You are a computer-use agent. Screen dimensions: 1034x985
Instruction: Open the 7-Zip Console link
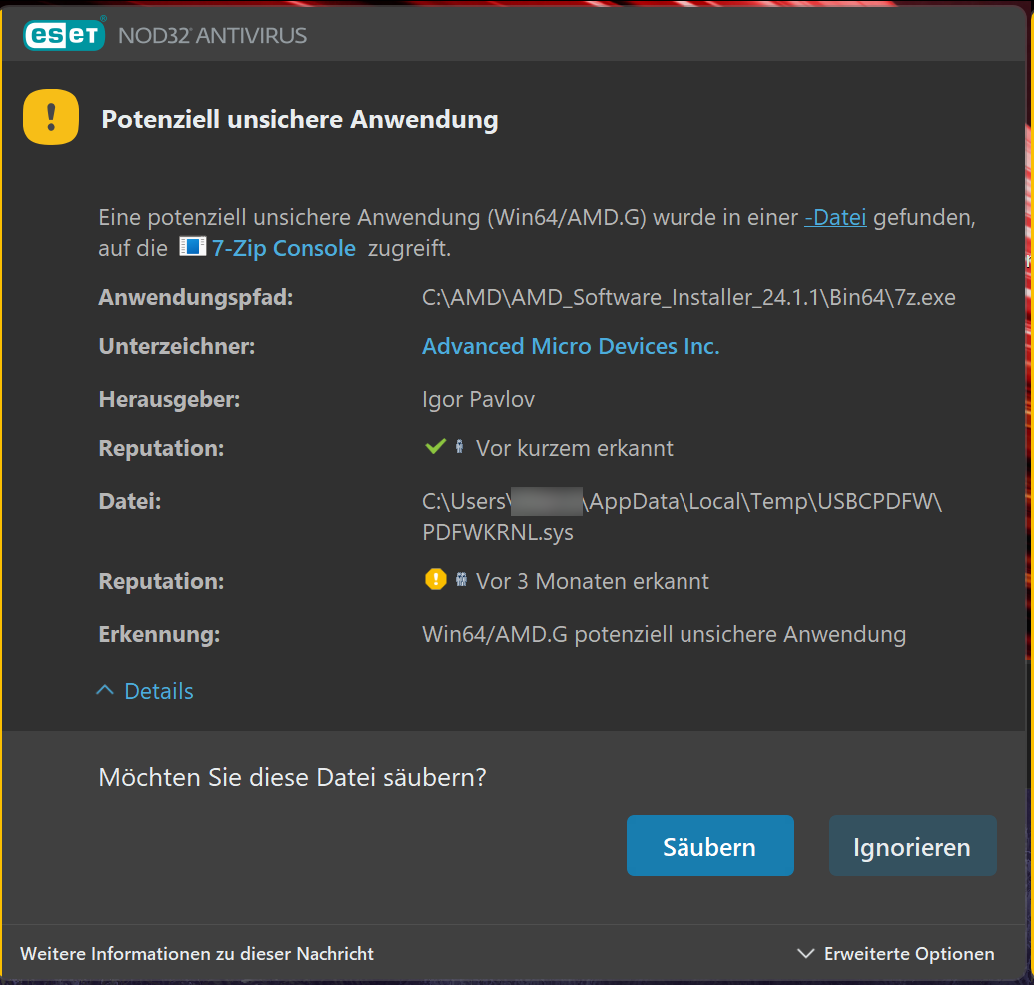[x=284, y=248]
